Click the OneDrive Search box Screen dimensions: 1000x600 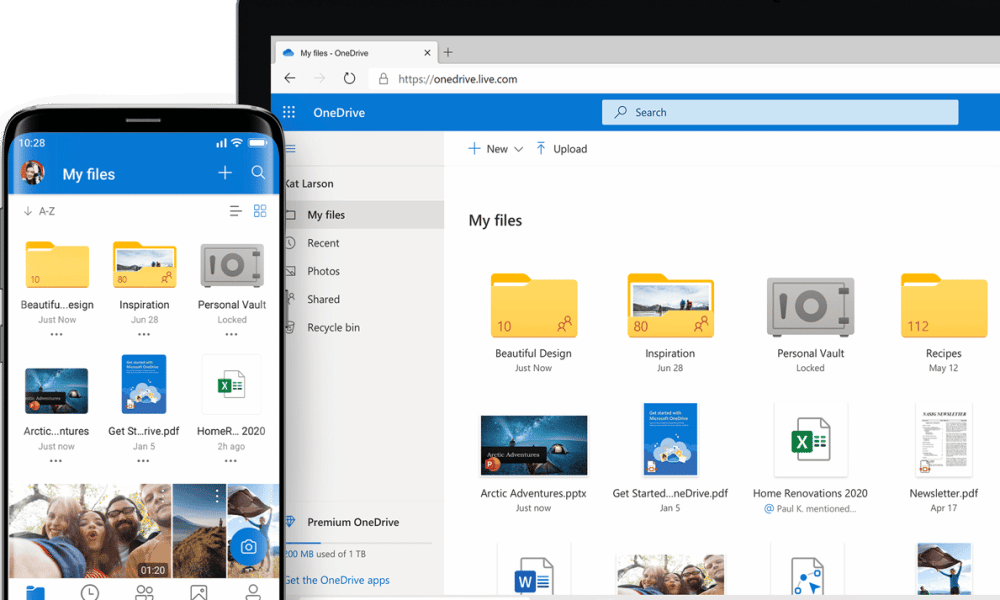(780, 112)
